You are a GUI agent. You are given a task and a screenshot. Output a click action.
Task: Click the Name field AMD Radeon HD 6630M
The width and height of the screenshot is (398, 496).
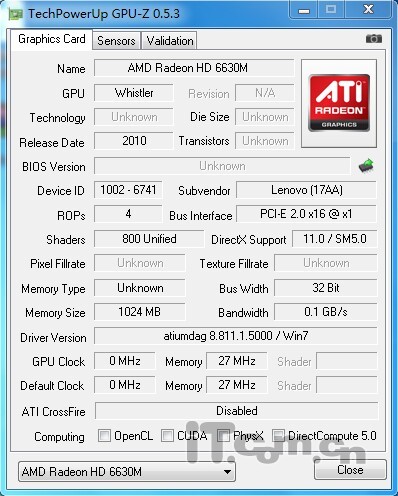tap(194, 68)
